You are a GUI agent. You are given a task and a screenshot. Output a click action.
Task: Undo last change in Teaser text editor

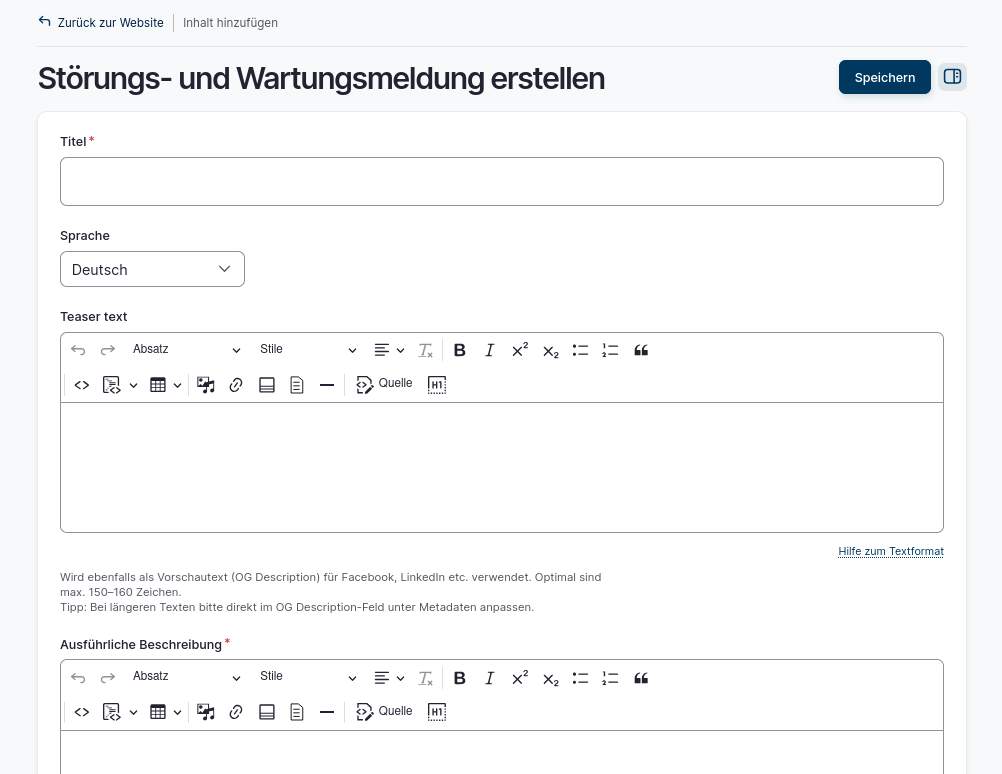[78, 350]
